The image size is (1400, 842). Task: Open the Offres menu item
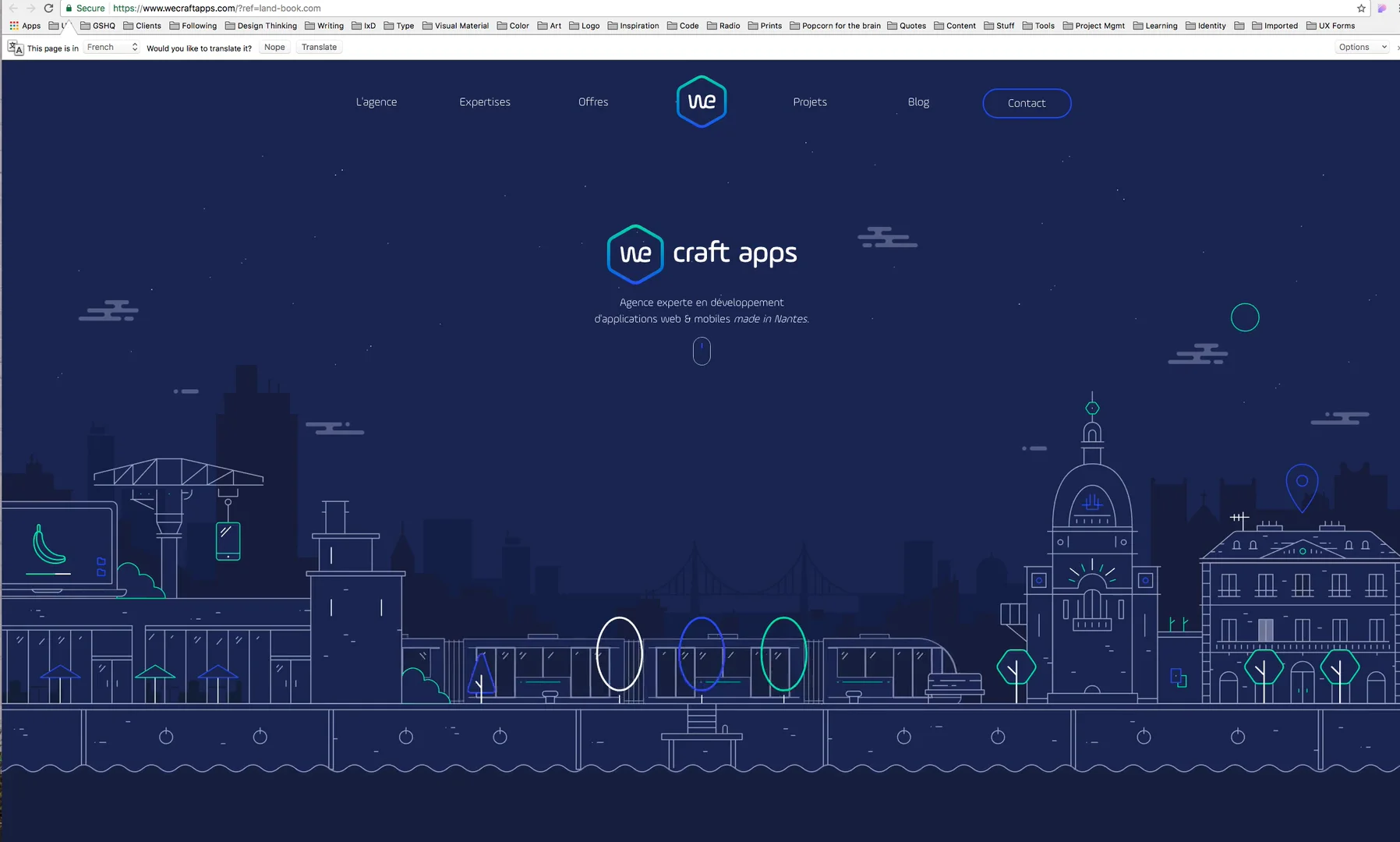[x=593, y=102]
